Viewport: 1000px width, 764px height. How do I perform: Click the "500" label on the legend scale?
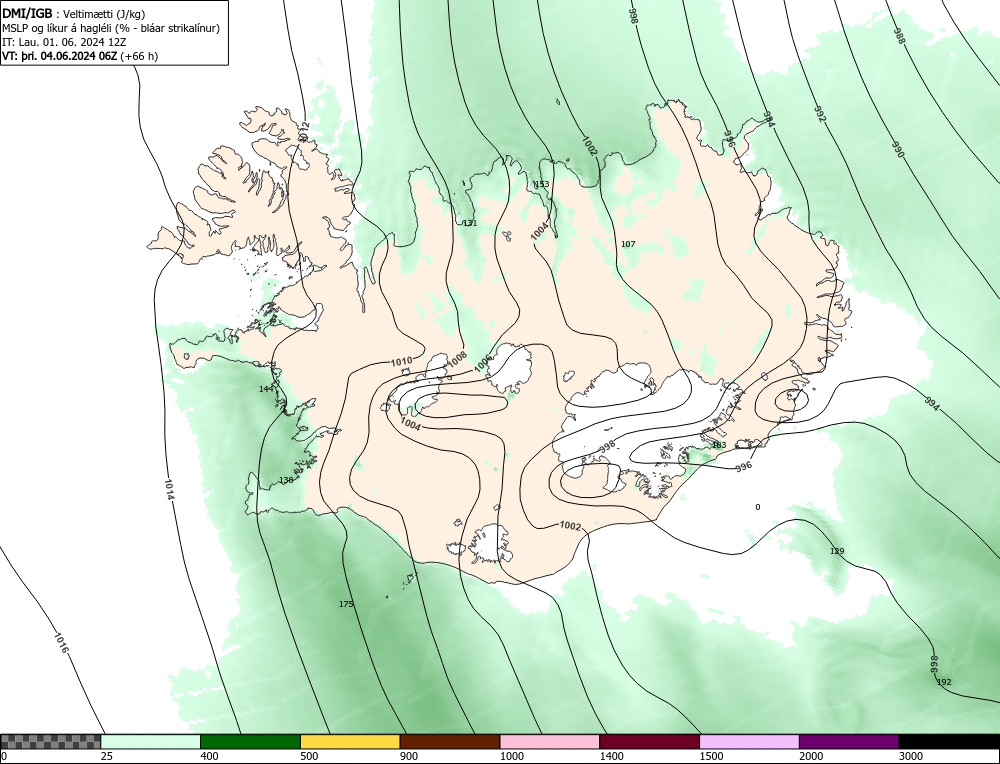coord(309,756)
